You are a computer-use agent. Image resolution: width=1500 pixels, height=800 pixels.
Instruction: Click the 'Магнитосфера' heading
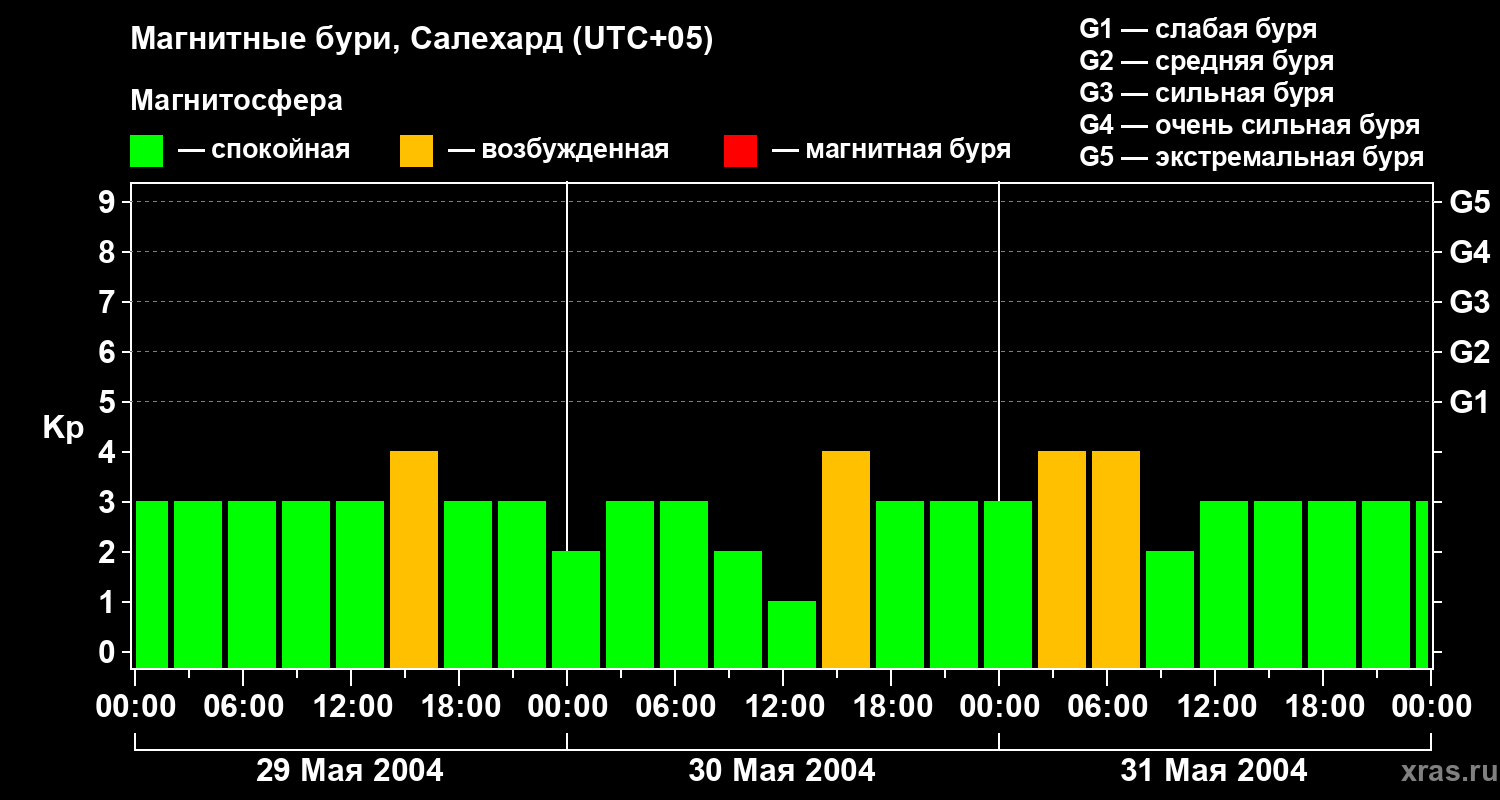237,101
